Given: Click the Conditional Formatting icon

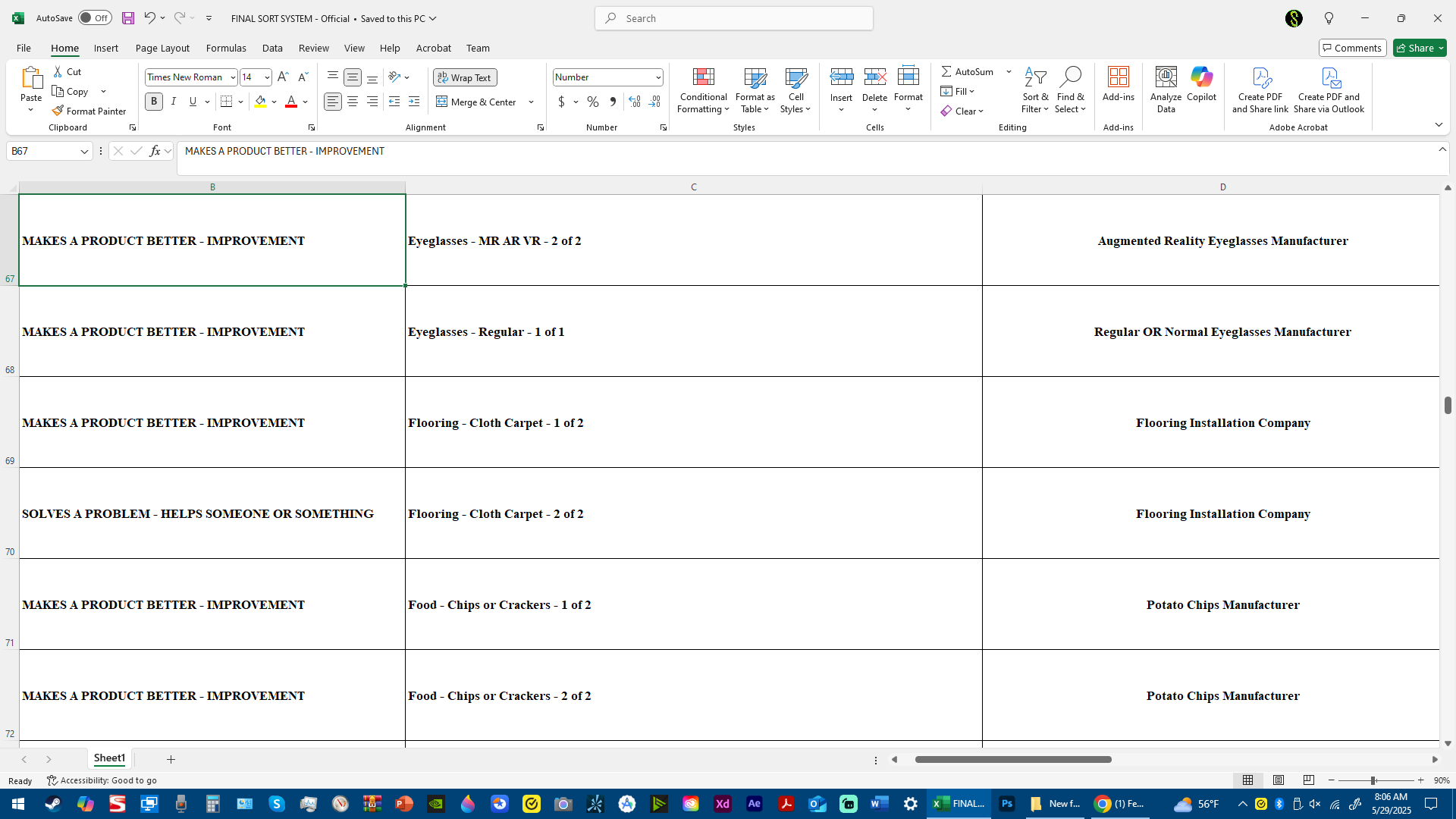Looking at the screenshot, I should 703,77.
